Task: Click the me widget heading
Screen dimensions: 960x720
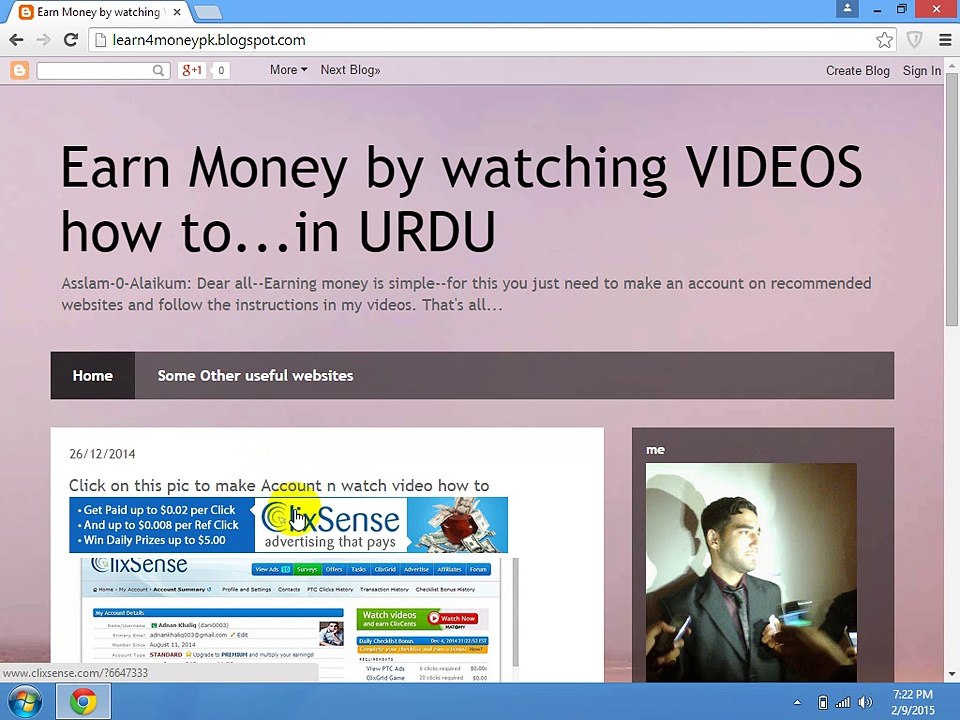Action: (x=655, y=449)
